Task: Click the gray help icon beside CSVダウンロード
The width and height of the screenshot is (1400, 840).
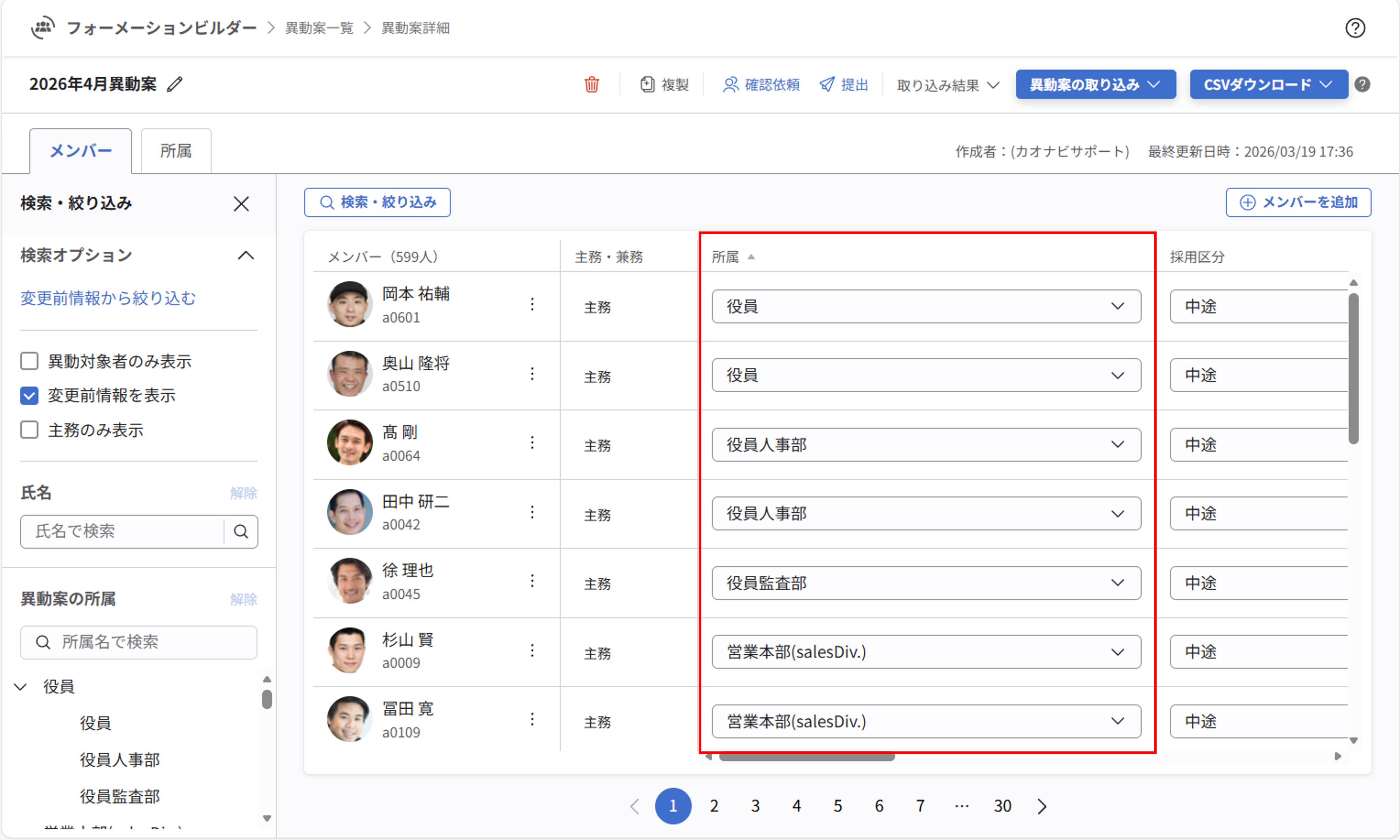Action: point(1363,85)
